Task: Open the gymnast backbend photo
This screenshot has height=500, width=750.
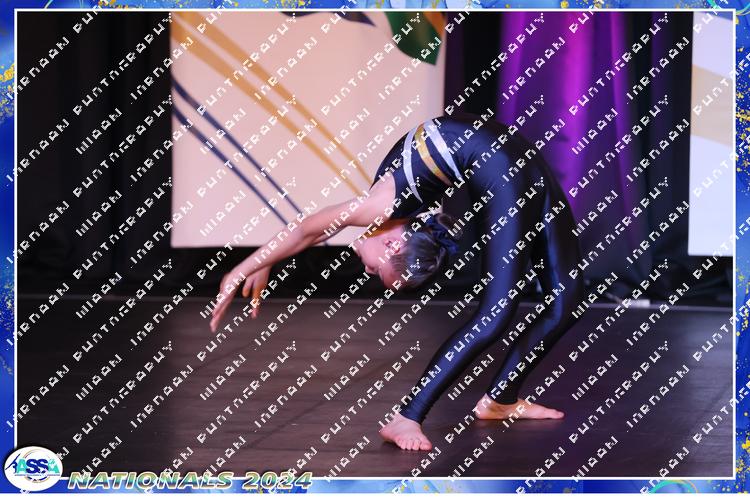Action: [375, 244]
